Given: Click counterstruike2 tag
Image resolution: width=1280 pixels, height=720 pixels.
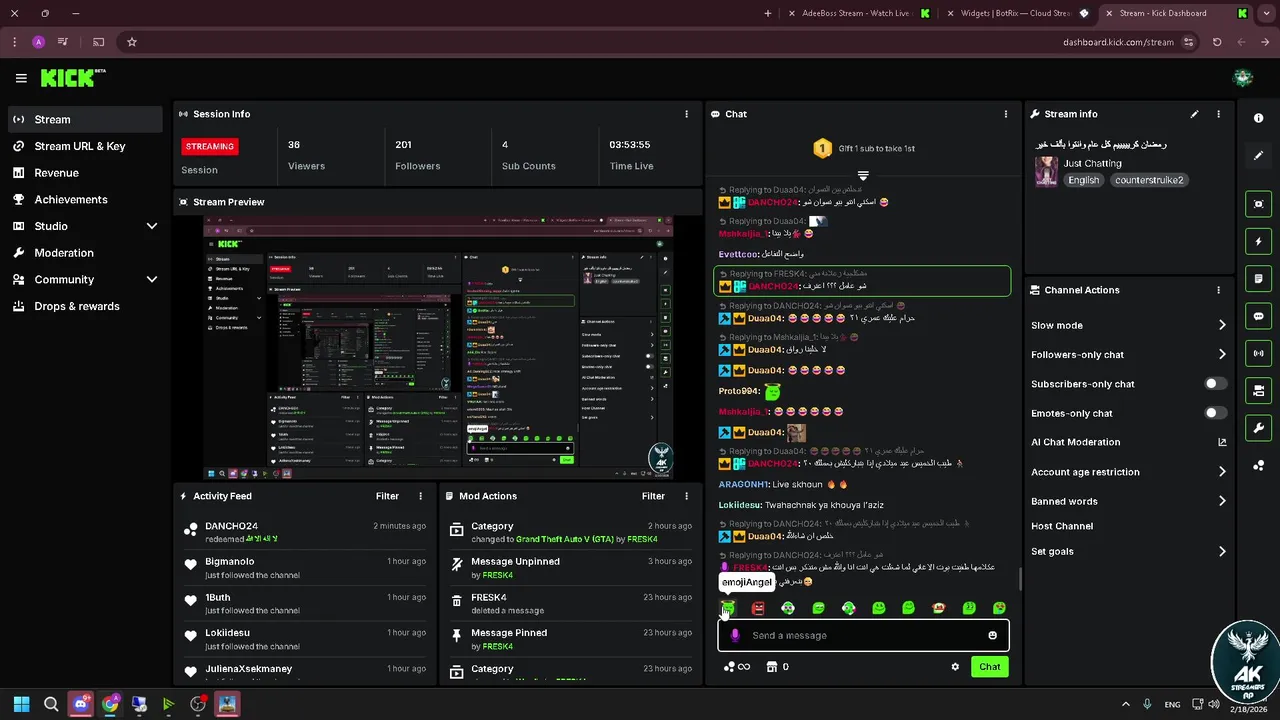Looking at the screenshot, I should pos(1149,180).
